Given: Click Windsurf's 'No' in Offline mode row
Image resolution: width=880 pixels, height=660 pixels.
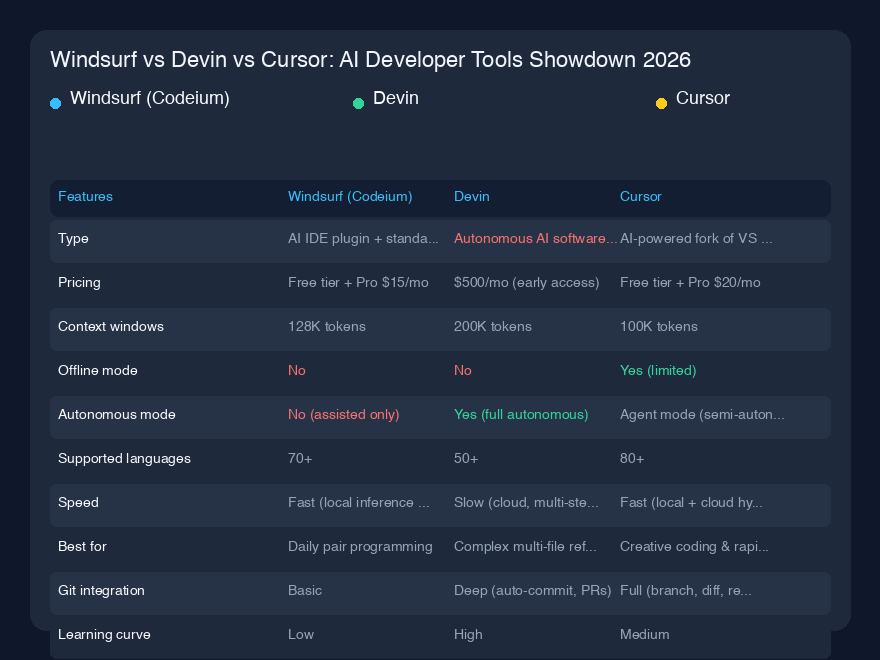Looking at the screenshot, I should pyautogui.click(x=297, y=370).
